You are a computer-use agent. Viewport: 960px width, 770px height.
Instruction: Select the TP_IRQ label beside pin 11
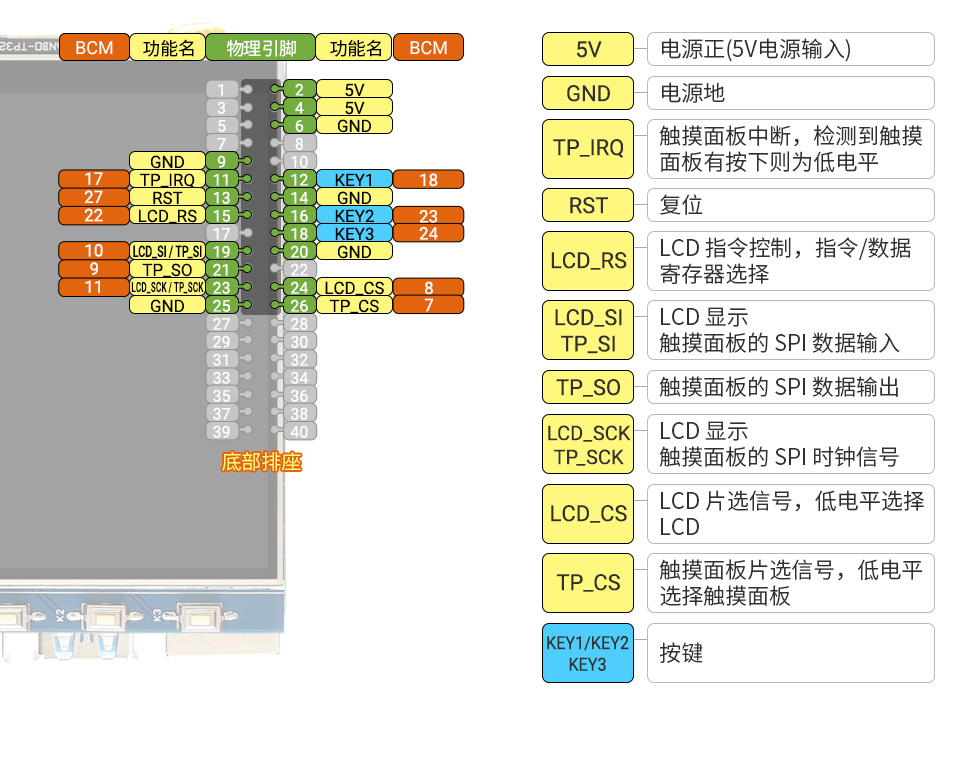[167, 180]
